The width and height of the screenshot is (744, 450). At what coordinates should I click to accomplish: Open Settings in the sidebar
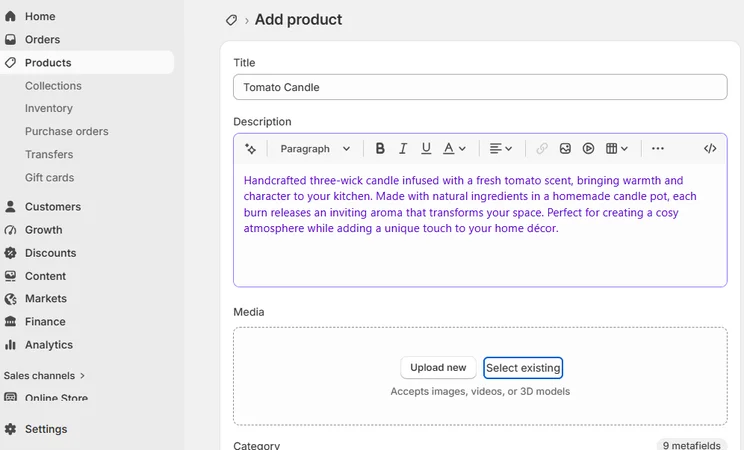click(46, 429)
